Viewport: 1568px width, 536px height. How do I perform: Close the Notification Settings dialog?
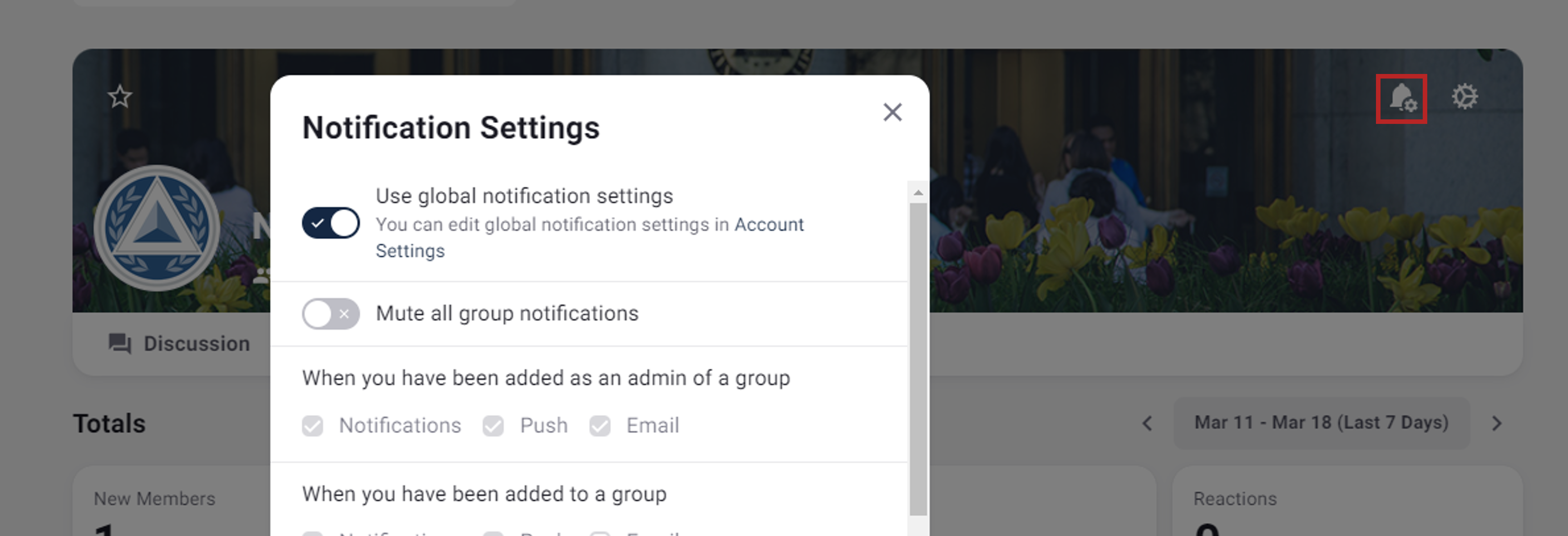892,112
